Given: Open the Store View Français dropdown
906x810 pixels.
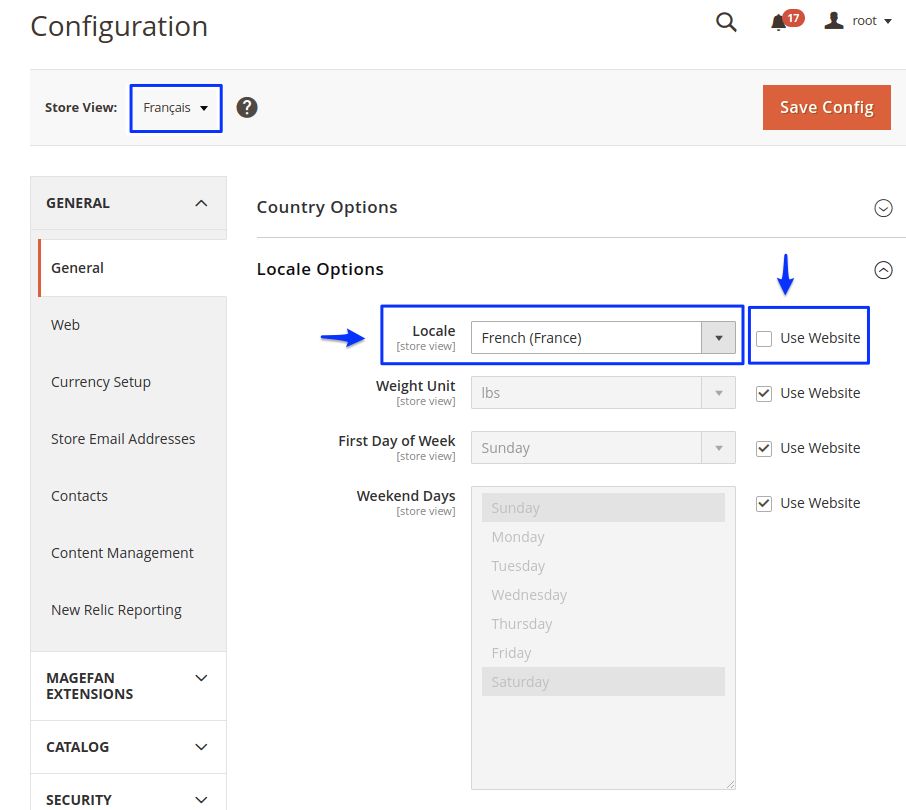Looking at the screenshot, I should (175, 107).
